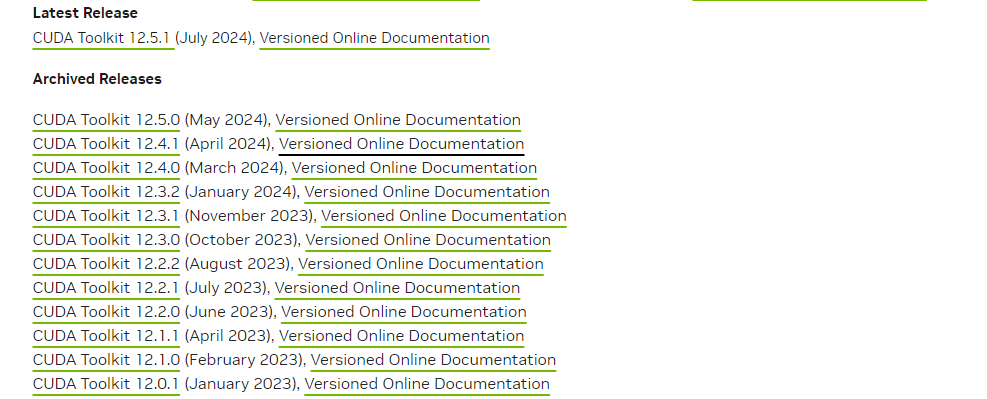Viewport: 987px width, 399px height.
Task: Open CUDA Toolkit 12.4.0 link
Action: pos(106,168)
